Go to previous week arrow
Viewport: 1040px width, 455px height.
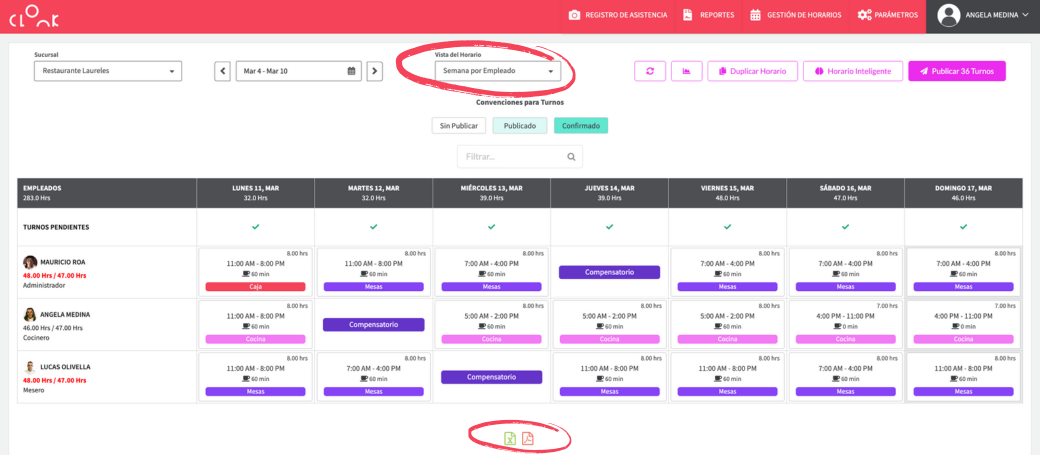222,71
